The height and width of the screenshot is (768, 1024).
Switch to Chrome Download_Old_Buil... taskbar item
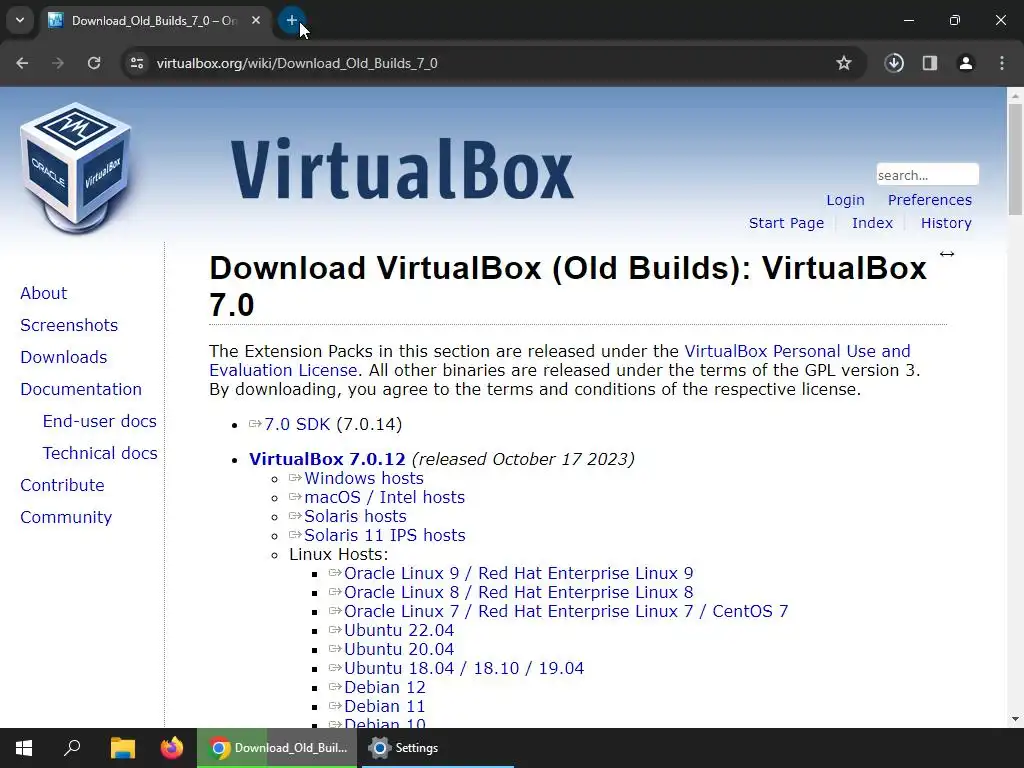pyautogui.click(x=278, y=748)
